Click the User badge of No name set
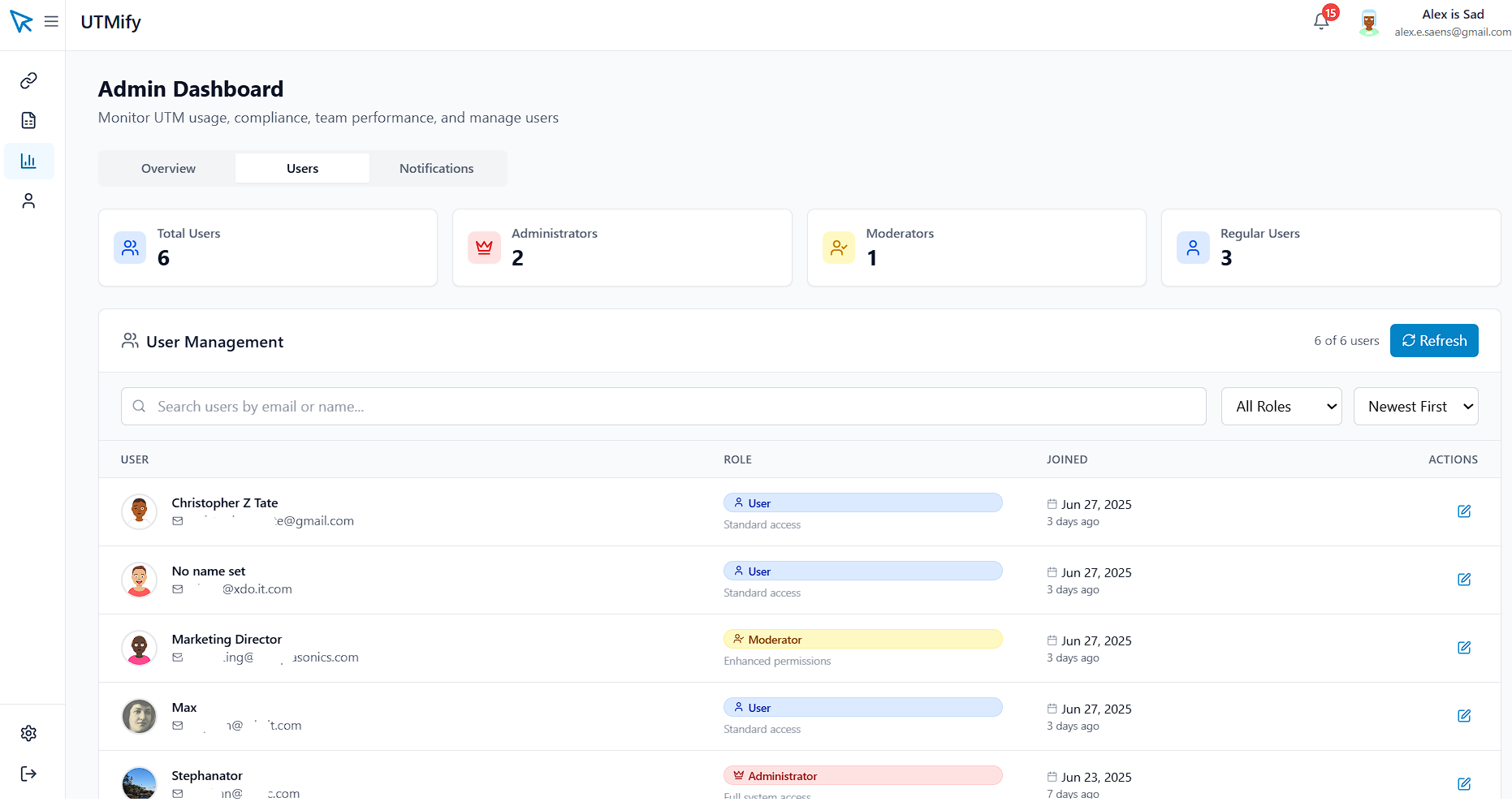The width and height of the screenshot is (1512, 802). (862, 571)
